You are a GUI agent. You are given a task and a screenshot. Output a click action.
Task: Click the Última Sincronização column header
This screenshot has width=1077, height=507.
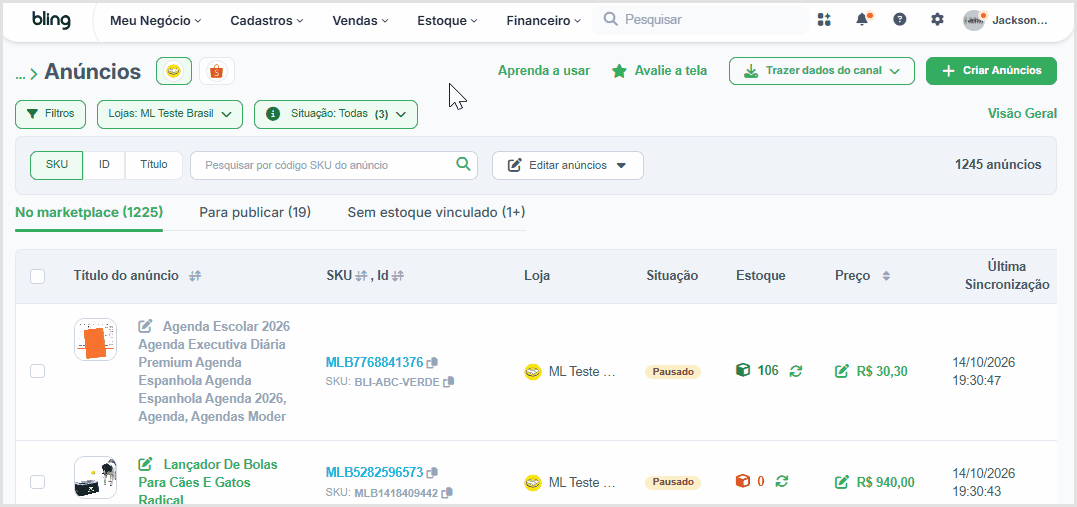click(x=1007, y=275)
